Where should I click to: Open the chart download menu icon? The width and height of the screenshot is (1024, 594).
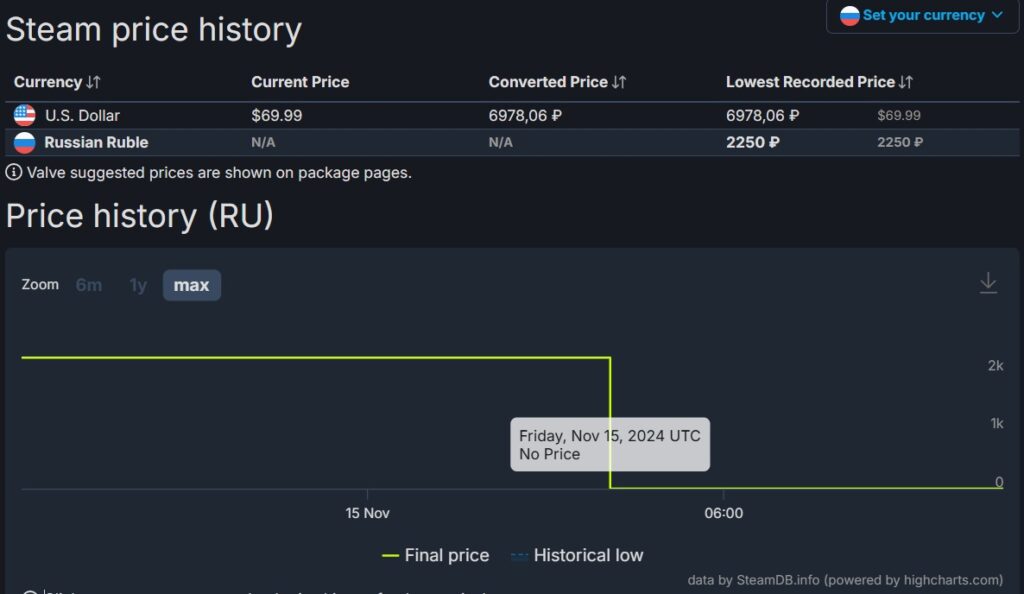(988, 283)
